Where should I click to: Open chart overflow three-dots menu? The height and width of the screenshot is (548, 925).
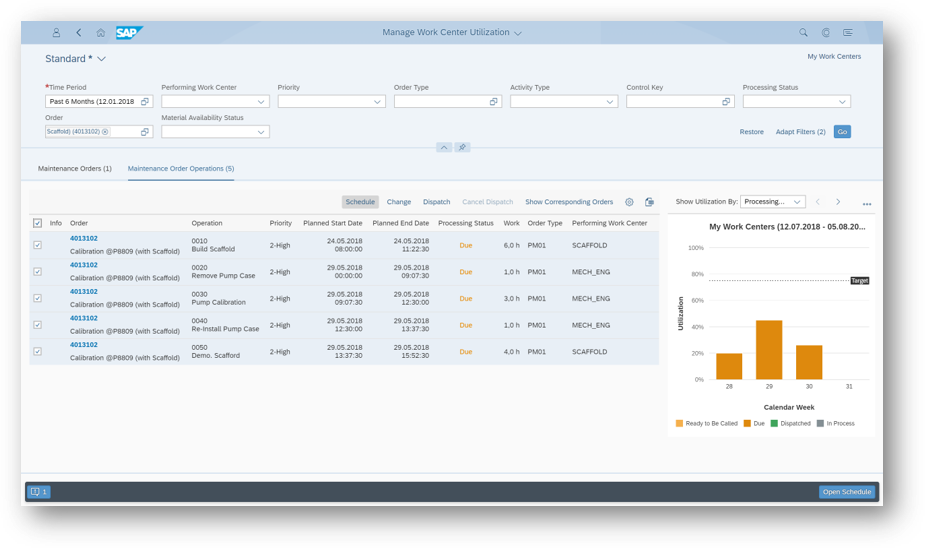coord(867,204)
